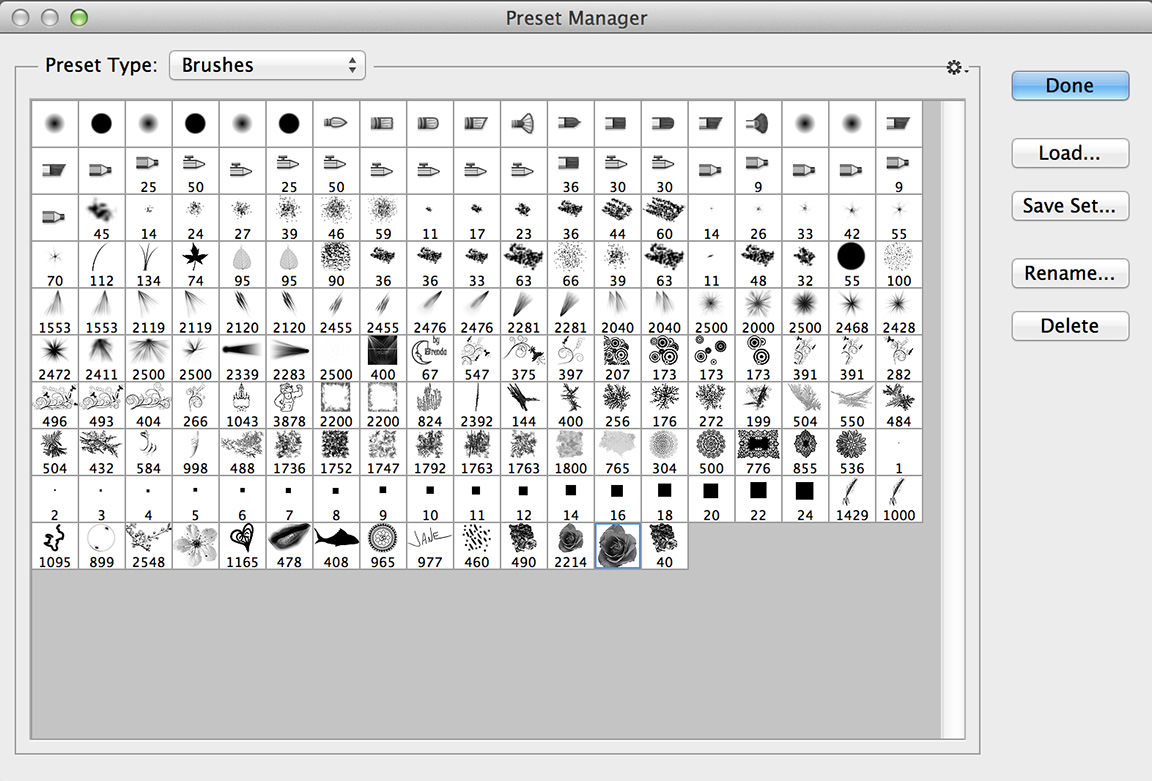Select the spatter brush 59

[x=383, y=217]
